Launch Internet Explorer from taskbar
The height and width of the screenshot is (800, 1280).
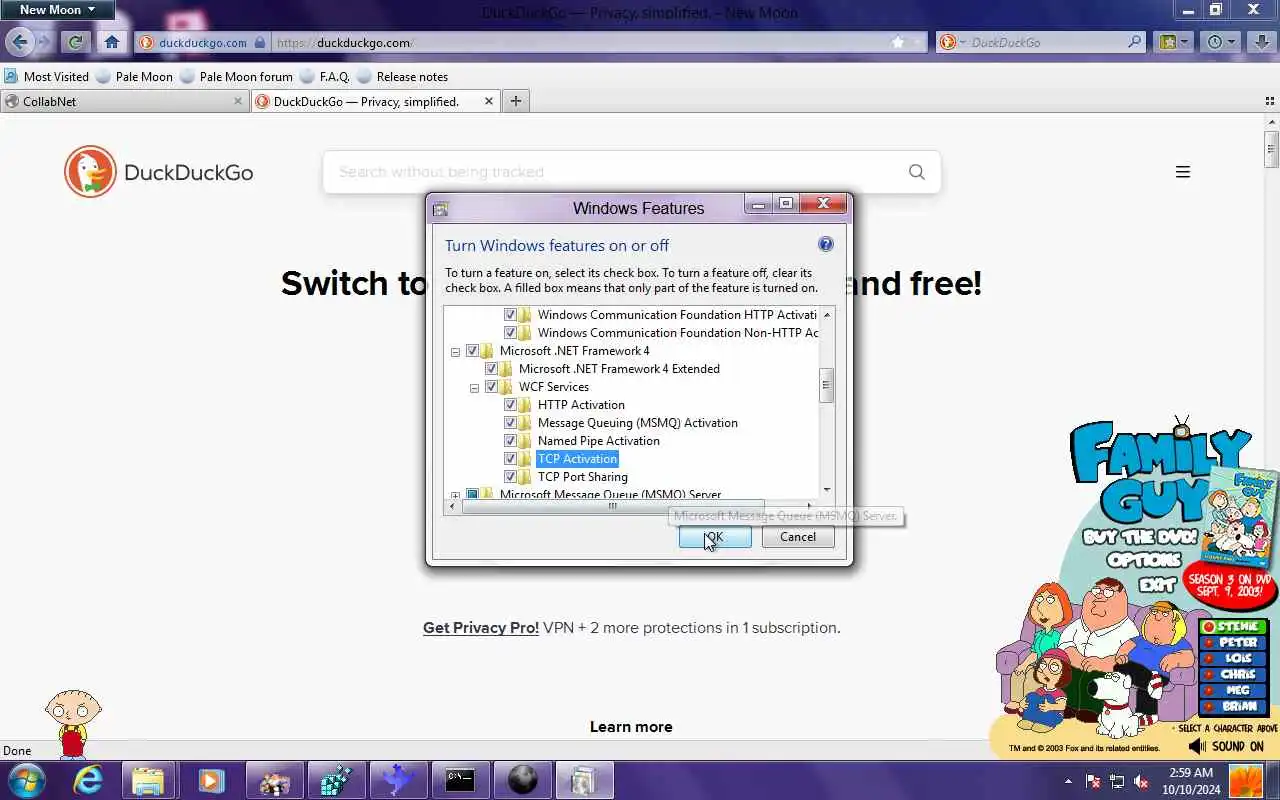[88, 780]
